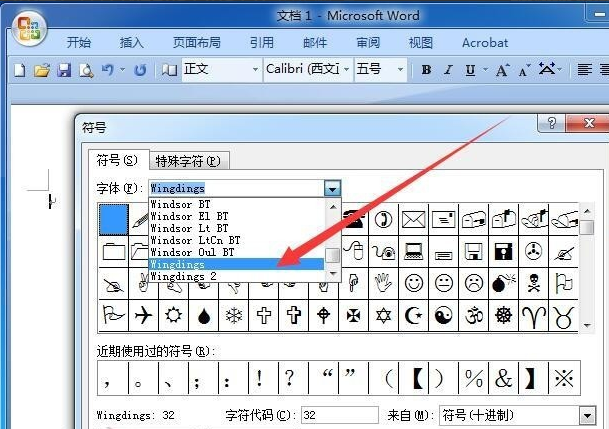Screen dimensions: 609x429
Task: Select the star and crescent symbol
Action: pyautogui.click(x=413, y=315)
